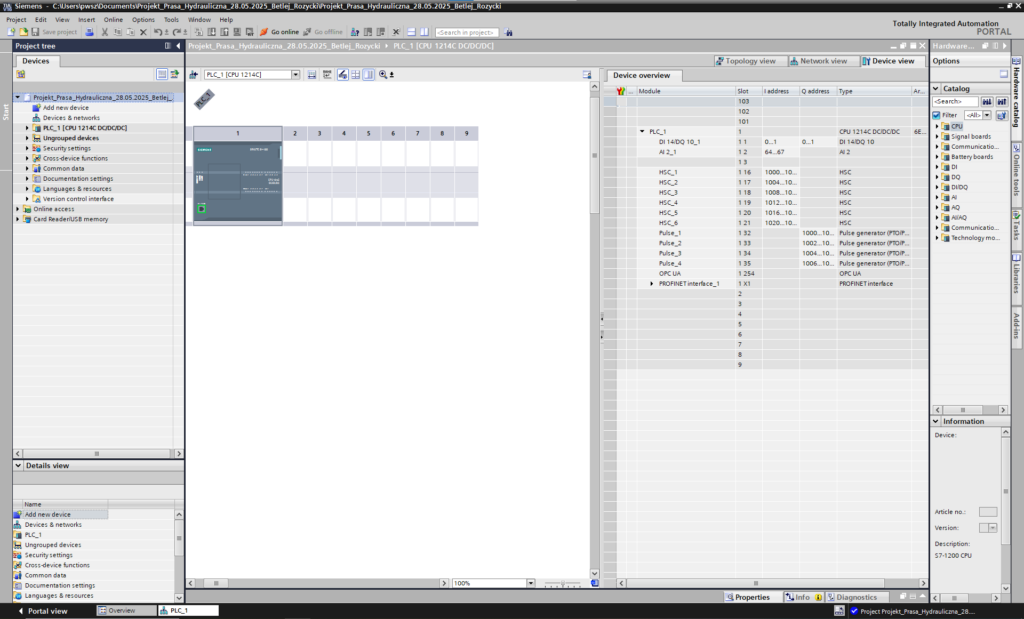This screenshot has width=1024, height=619.
Task: Select the PLC module in rack slot 1
Action: 238,183
